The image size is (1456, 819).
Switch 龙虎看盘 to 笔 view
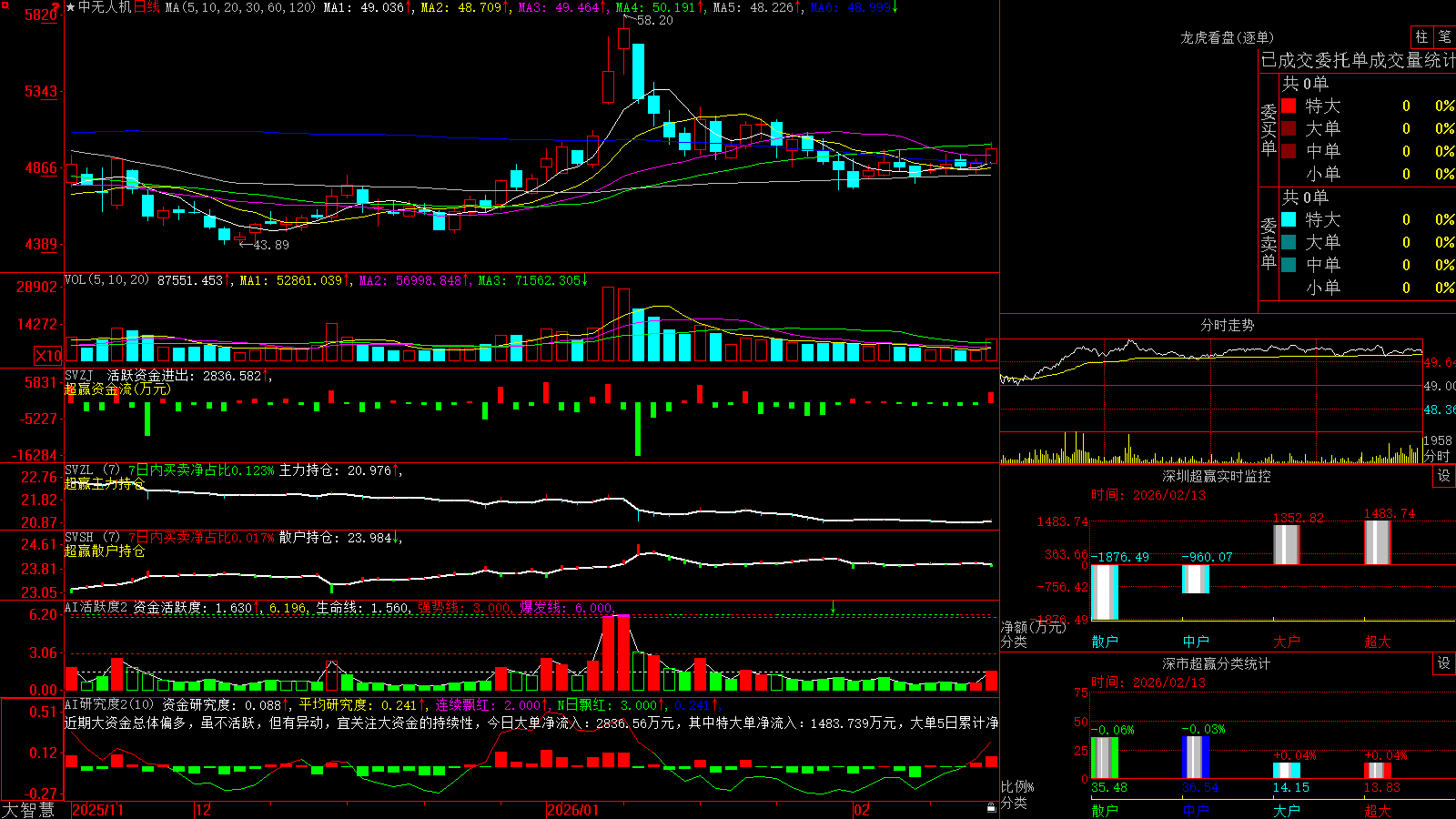tap(1444, 37)
